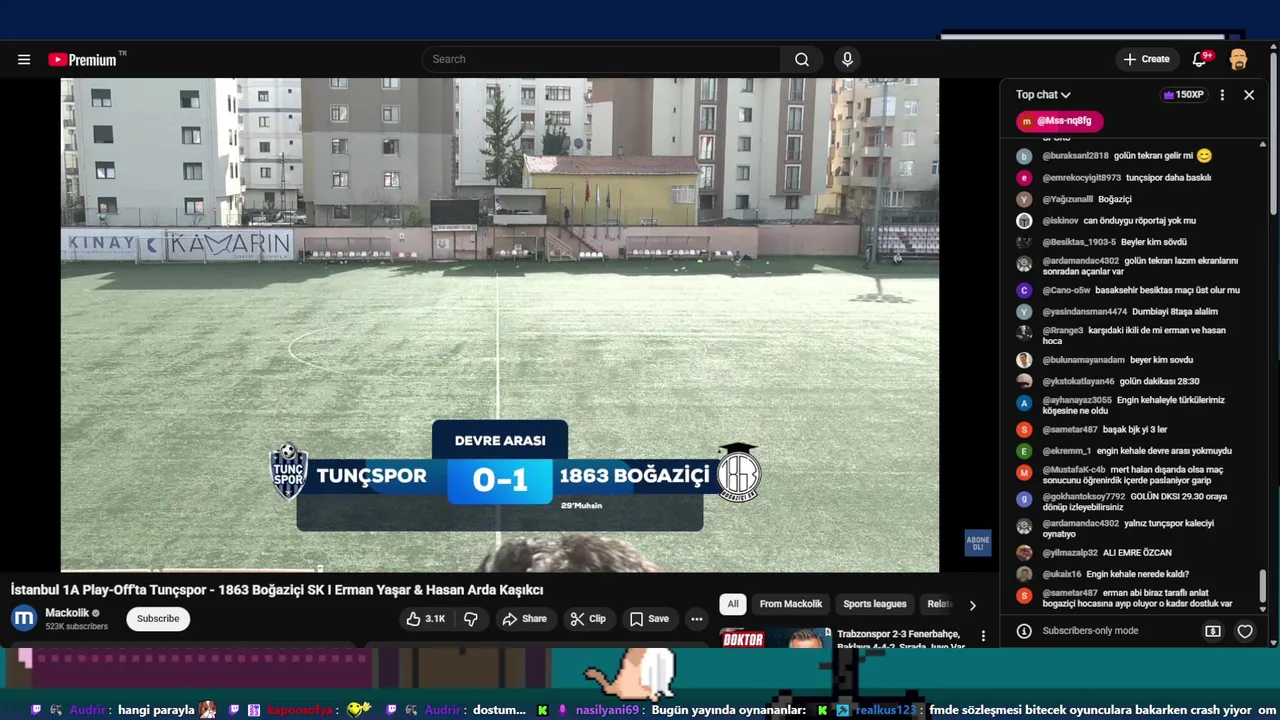Image resolution: width=1280 pixels, height=720 pixels.
Task: Expand the Top chat dropdown
Action: click(1043, 95)
